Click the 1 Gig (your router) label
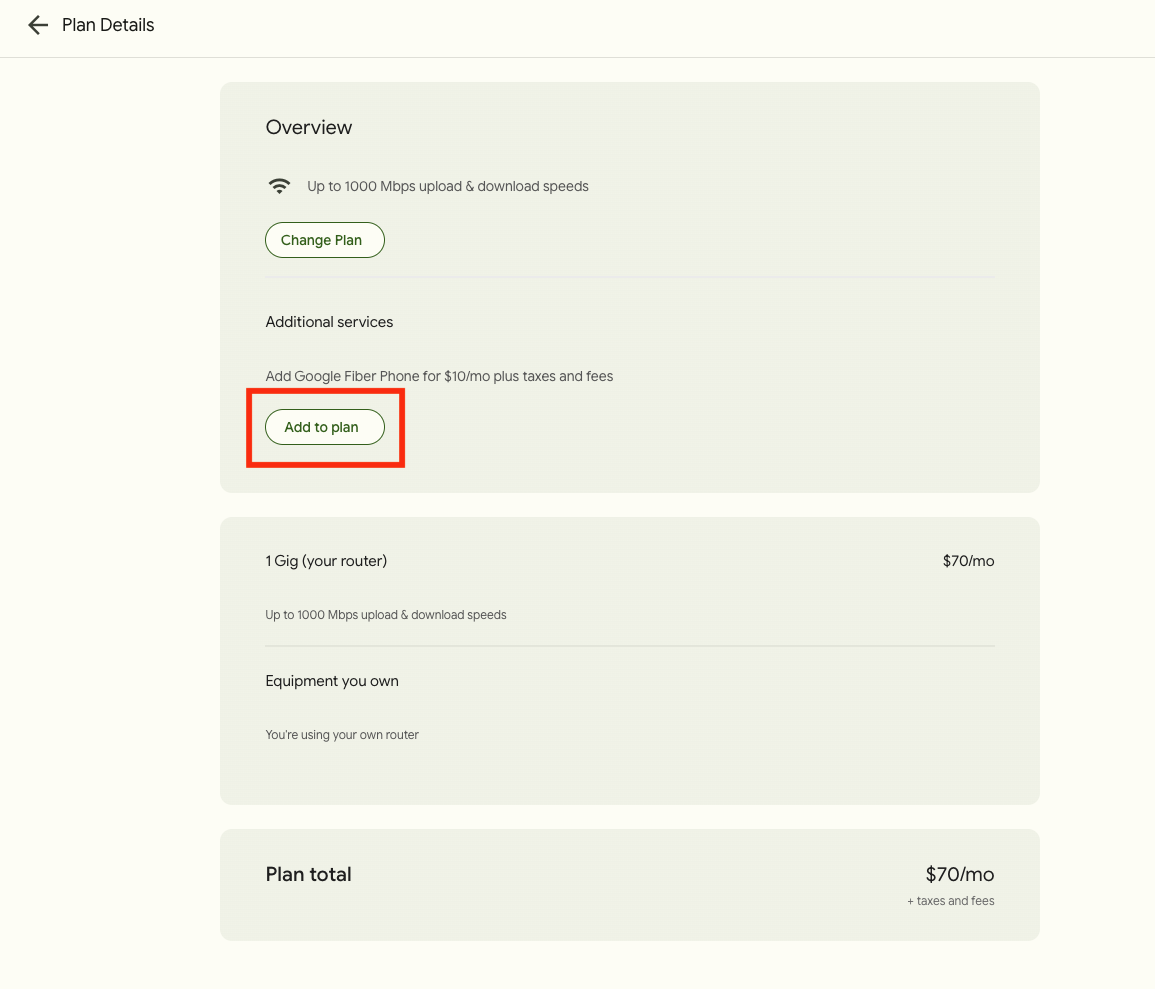This screenshot has height=989, width=1155. [326, 561]
